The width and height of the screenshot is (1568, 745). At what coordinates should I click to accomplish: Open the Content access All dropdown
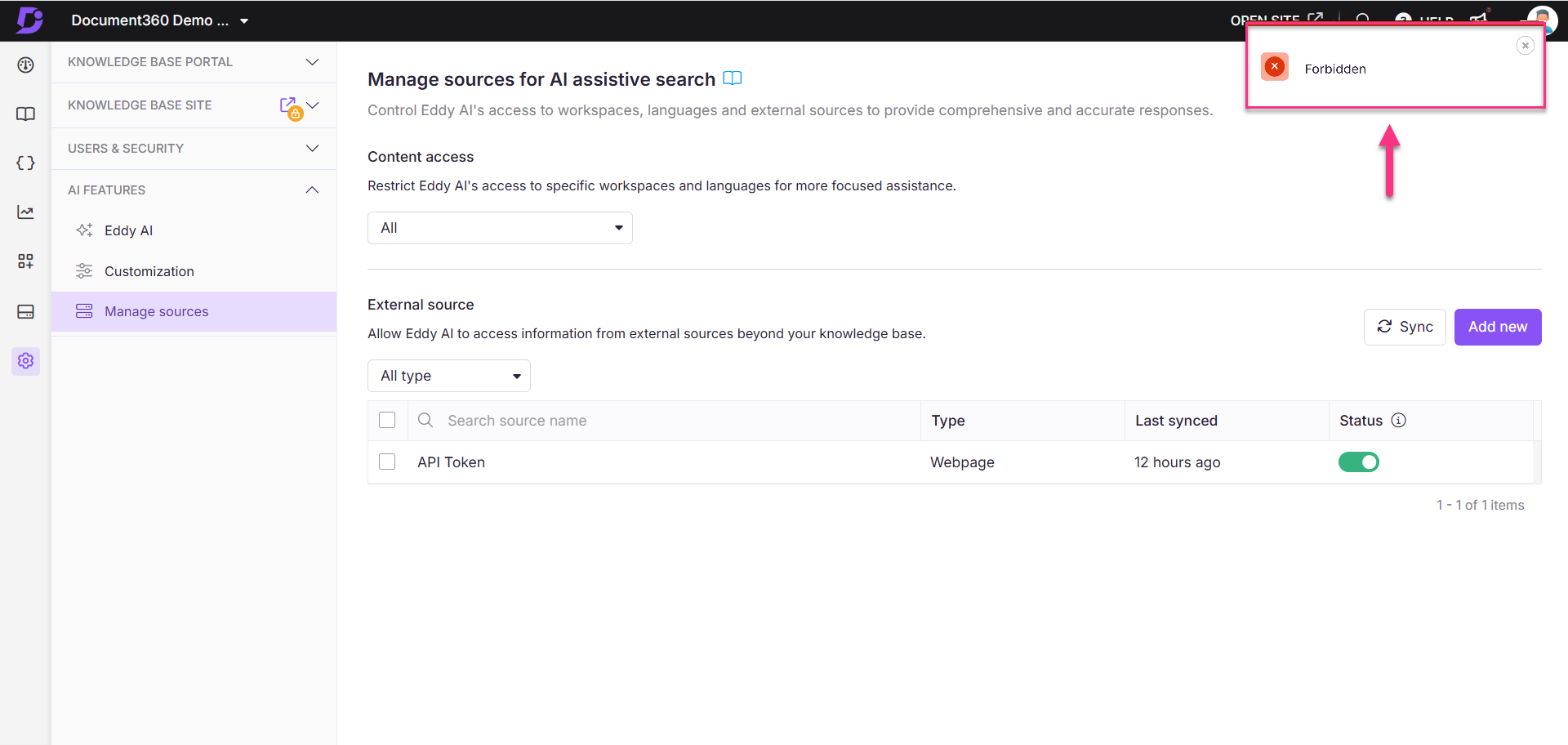(500, 228)
